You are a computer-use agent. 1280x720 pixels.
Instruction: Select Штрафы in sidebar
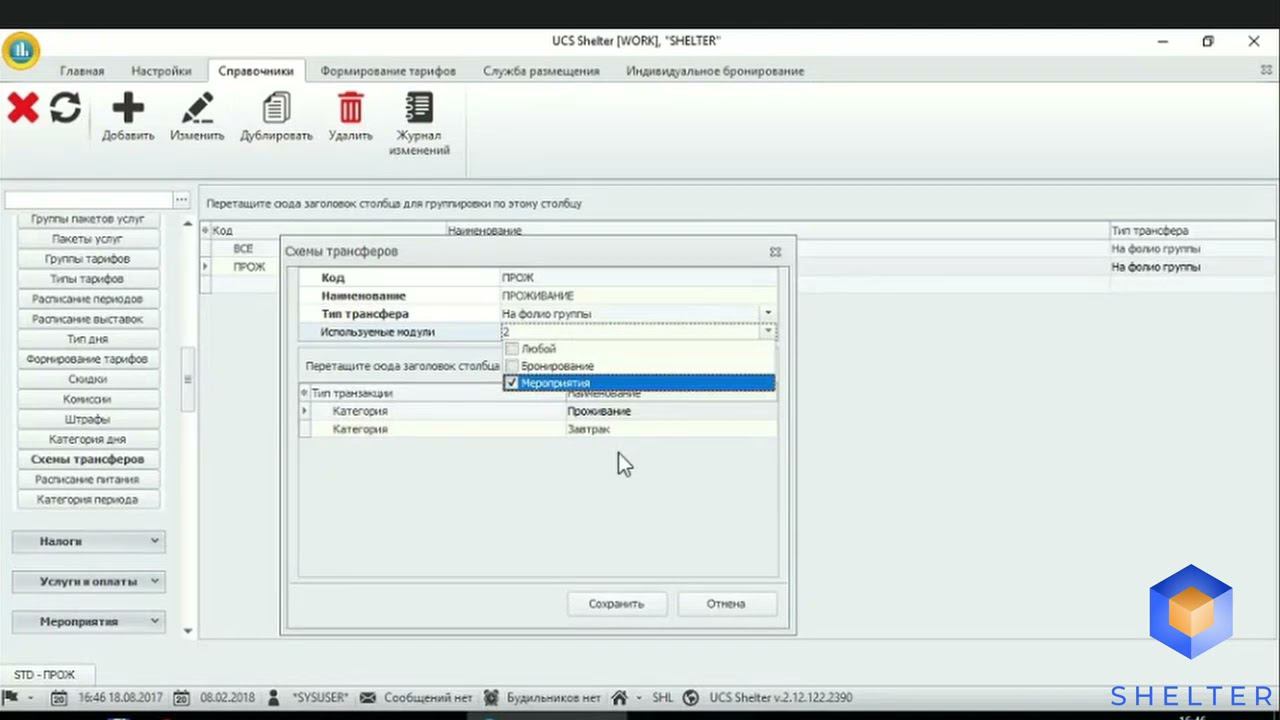[88, 419]
